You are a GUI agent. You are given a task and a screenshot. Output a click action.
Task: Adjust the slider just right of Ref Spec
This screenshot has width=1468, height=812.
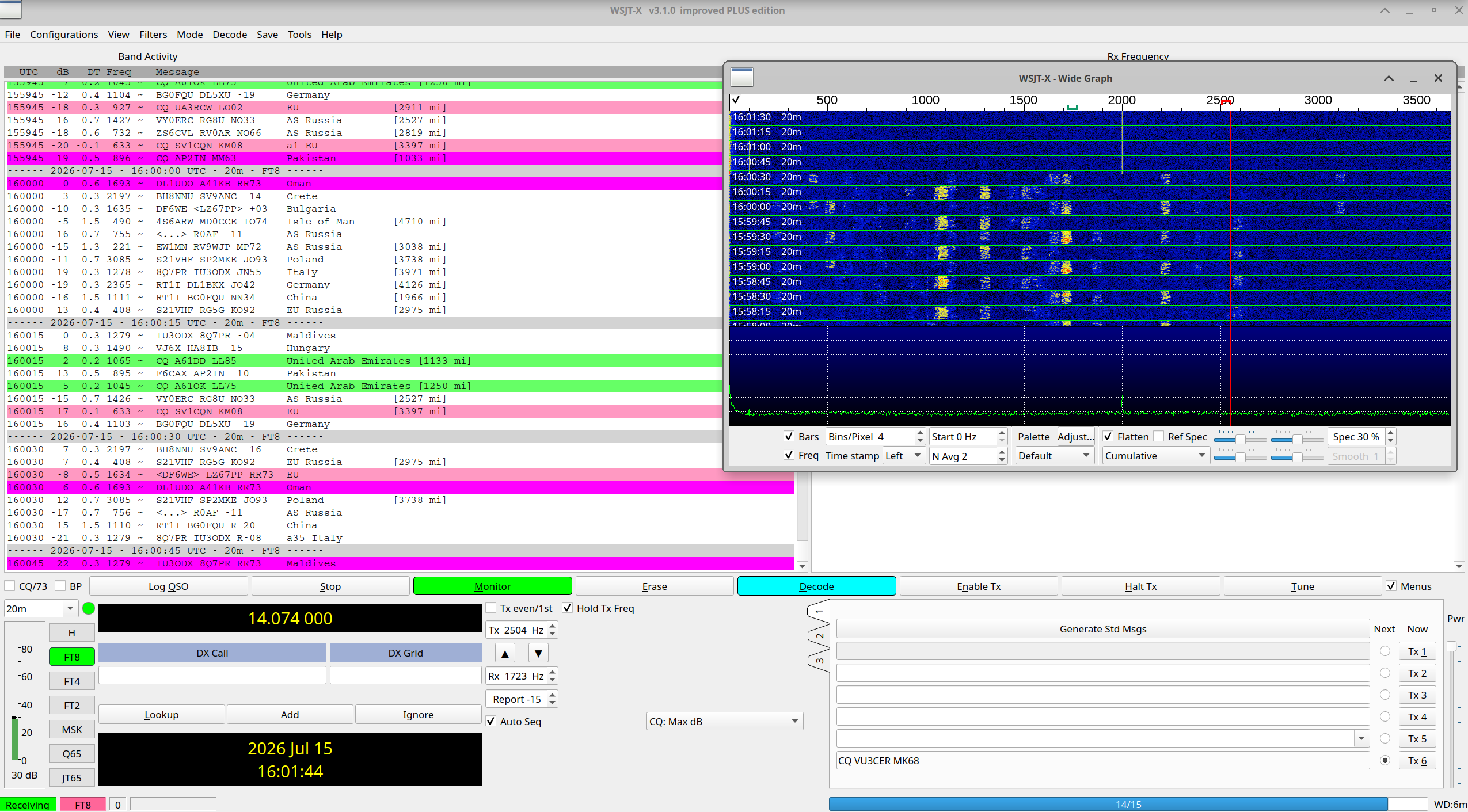click(x=1241, y=439)
